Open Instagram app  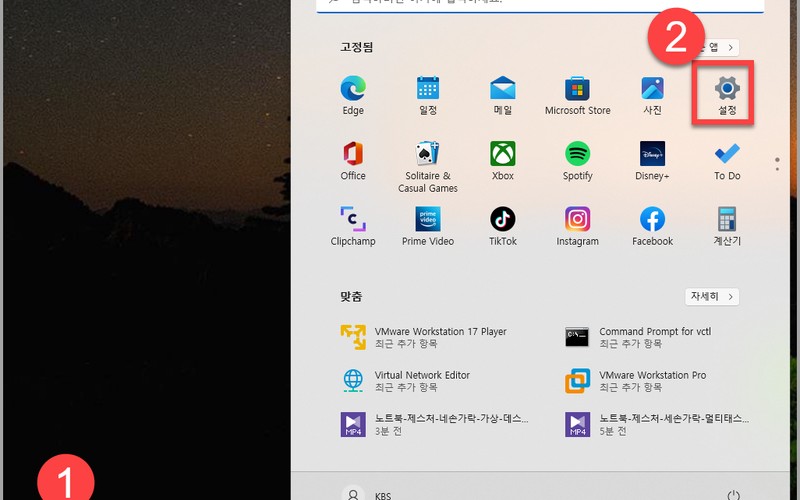coord(578,227)
